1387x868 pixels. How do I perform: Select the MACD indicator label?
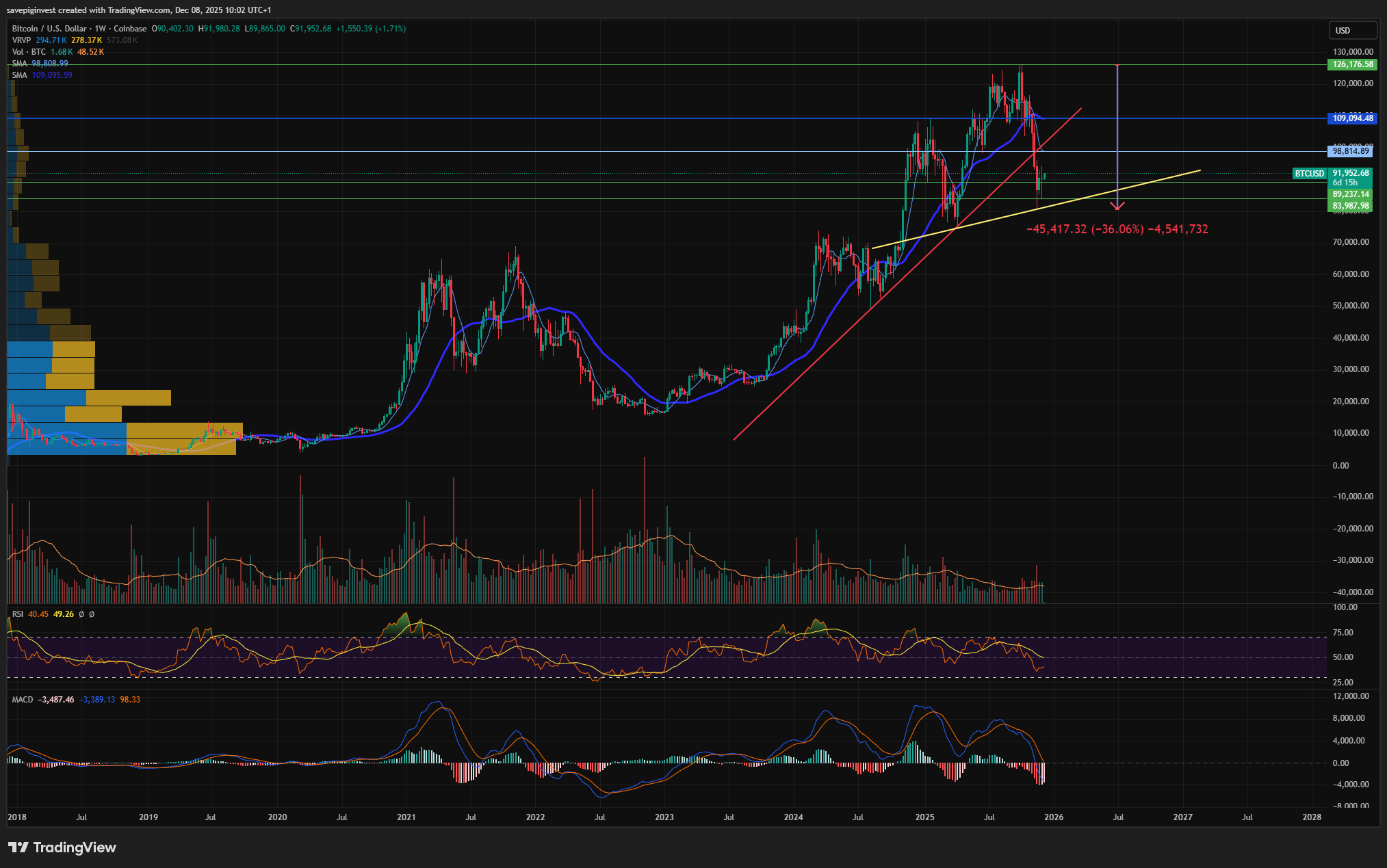tap(22, 700)
